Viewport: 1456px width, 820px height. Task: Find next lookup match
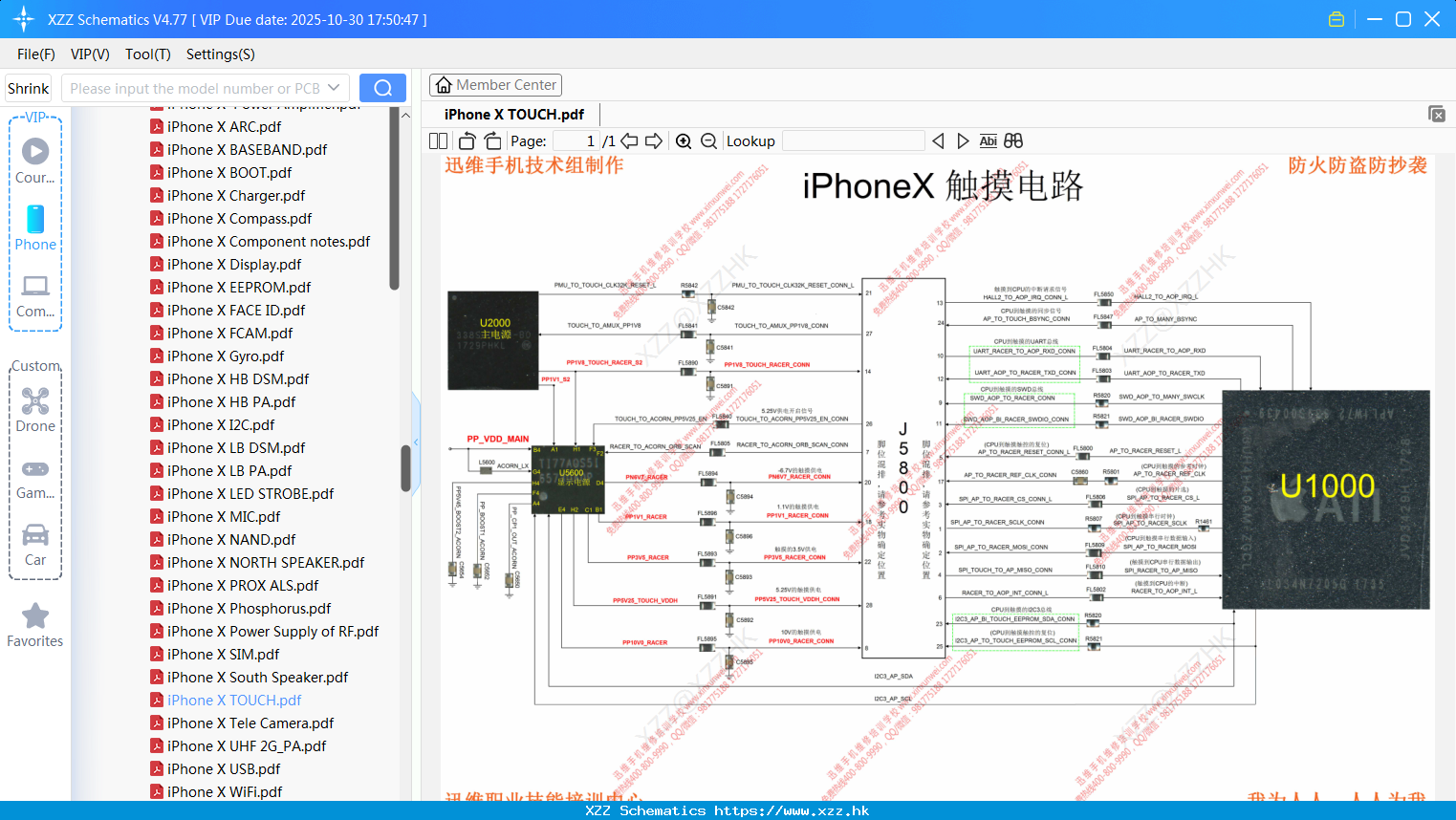click(963, 140)
